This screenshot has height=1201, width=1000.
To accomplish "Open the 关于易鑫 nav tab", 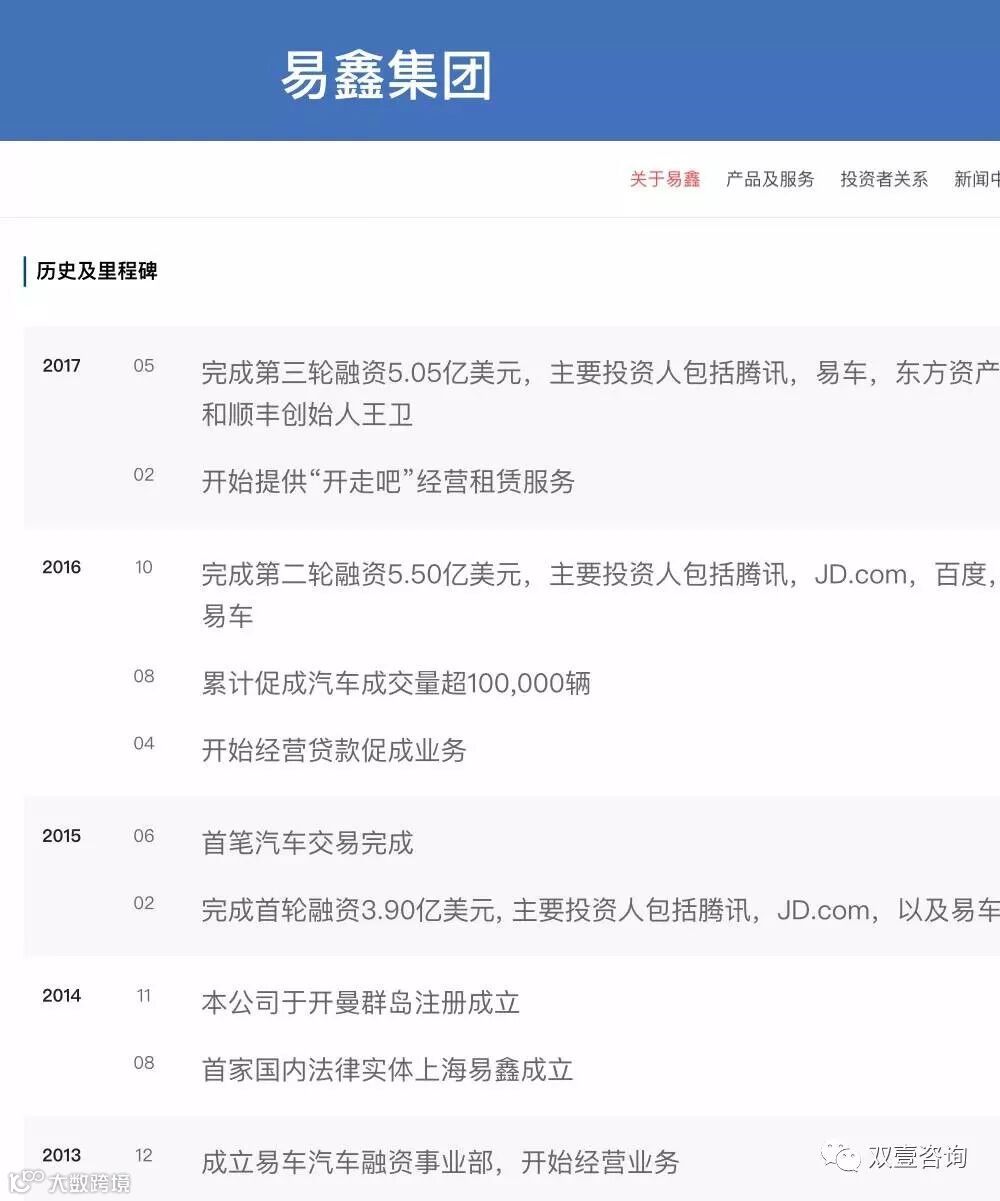I will coord(665,180).
